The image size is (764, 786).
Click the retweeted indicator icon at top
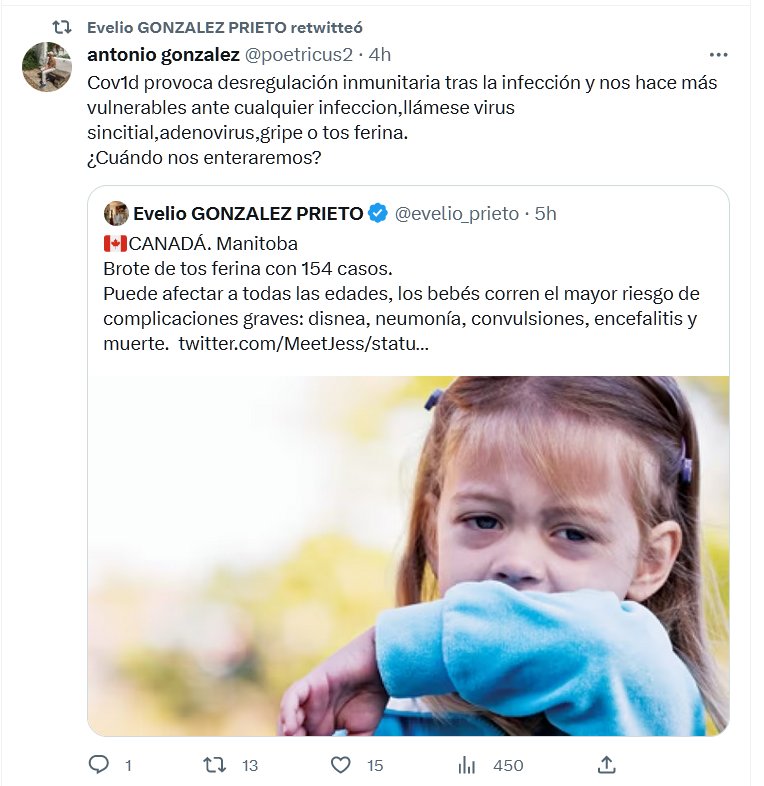(62, 27)
